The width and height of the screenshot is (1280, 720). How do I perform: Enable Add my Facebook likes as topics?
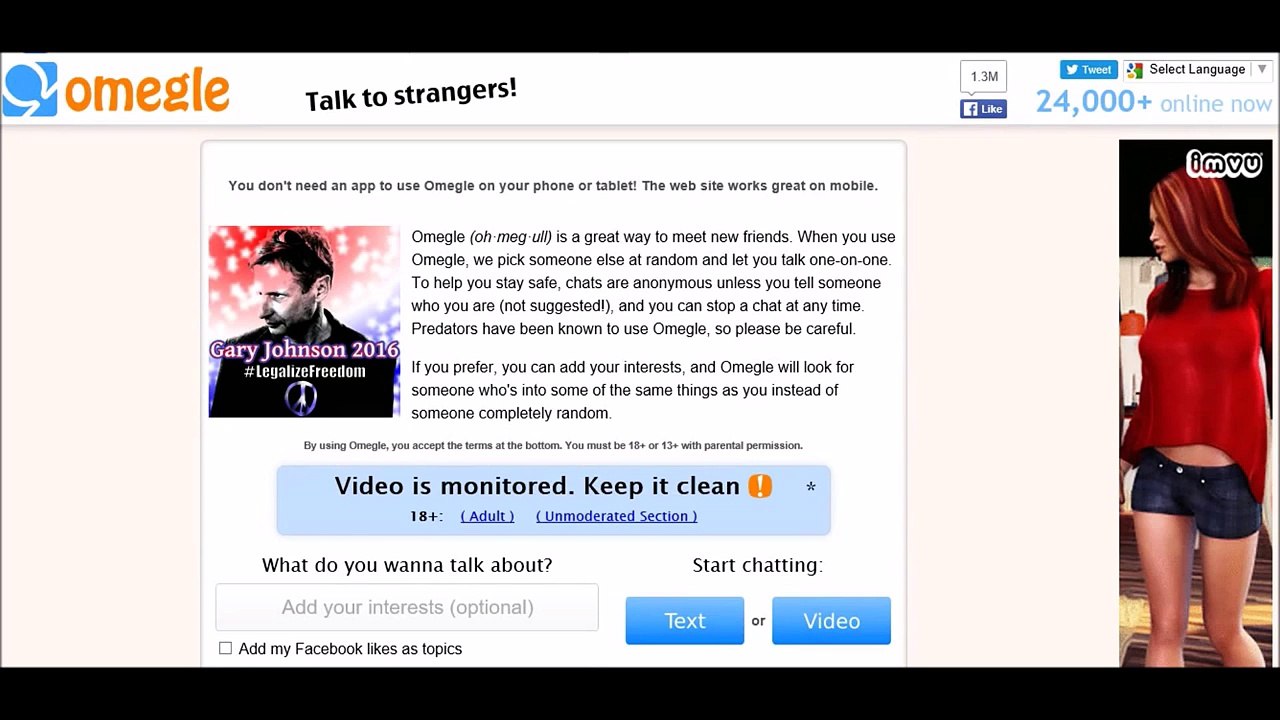225,648
